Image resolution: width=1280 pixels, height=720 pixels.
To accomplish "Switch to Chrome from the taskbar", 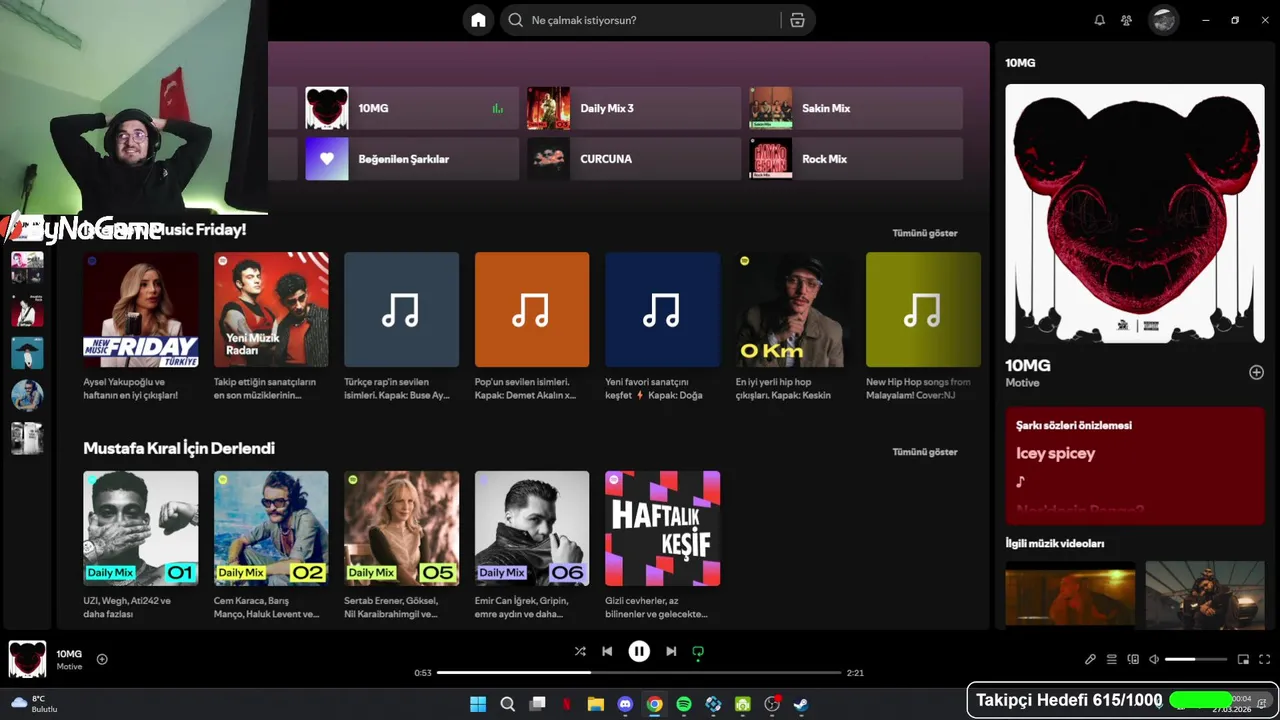I will pyautogui.click(x=654, y=704).
